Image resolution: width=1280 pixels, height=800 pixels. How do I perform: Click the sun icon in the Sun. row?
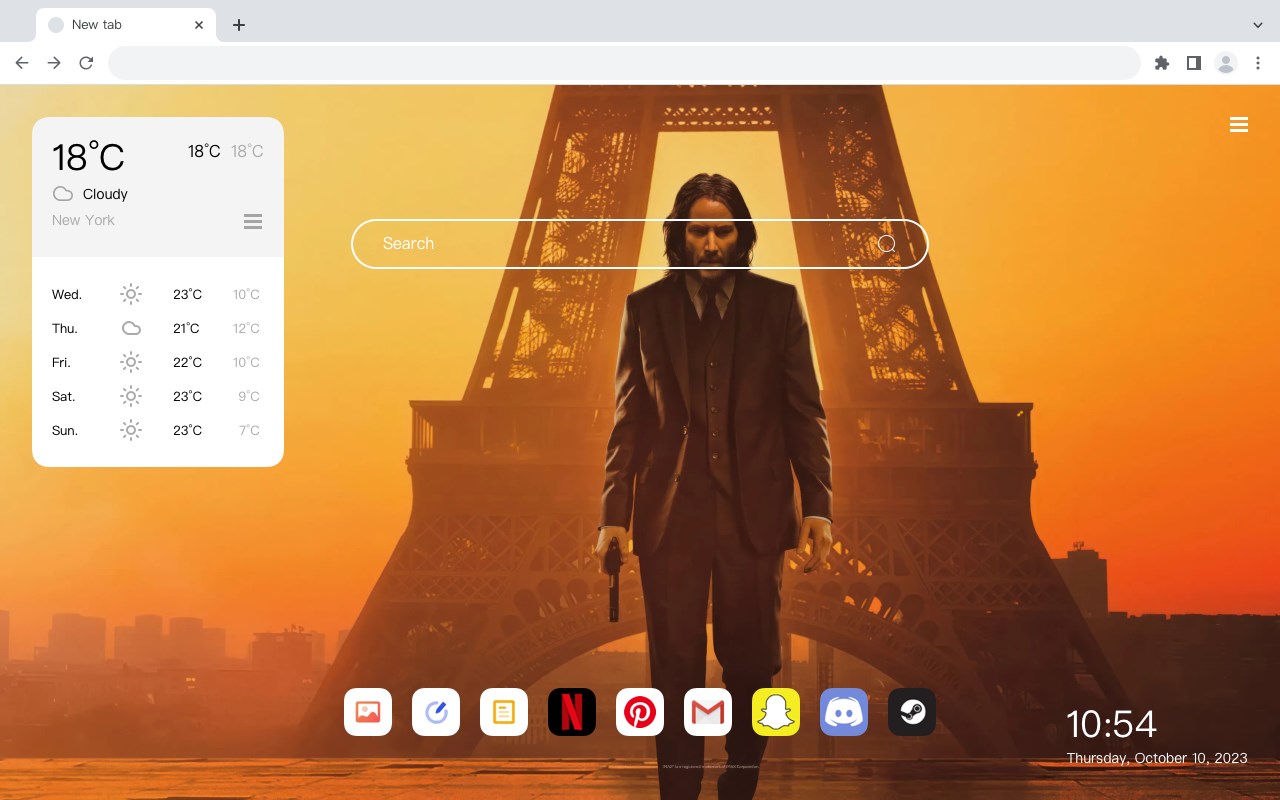131,430
